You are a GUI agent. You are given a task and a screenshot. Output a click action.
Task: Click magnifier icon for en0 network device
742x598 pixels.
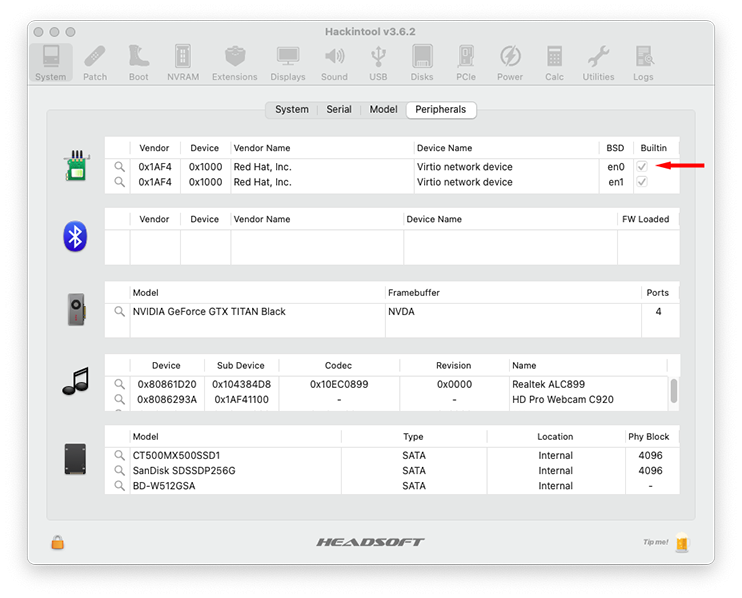[120, 167]
